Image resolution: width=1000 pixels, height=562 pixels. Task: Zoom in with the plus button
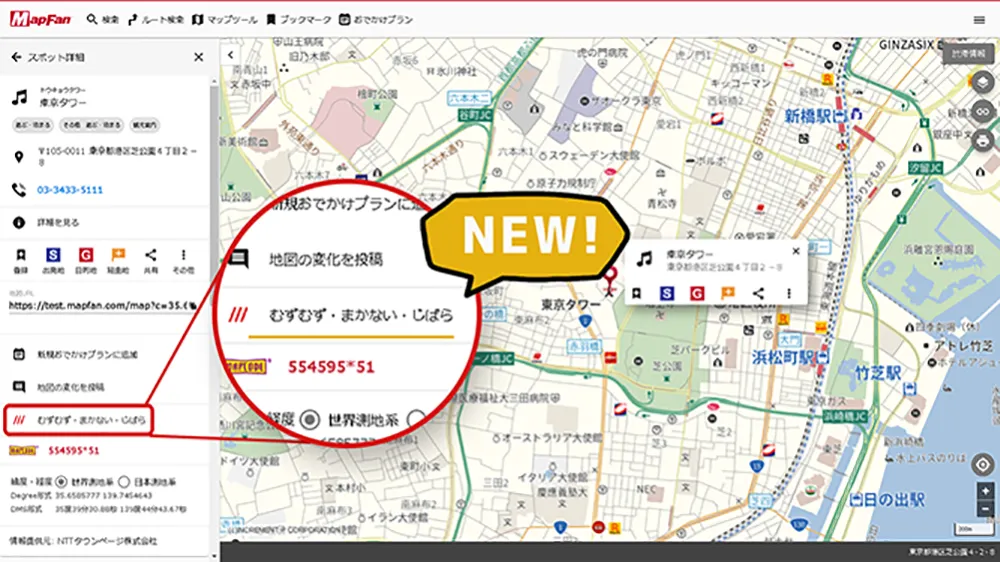click(x=985, y=491)
